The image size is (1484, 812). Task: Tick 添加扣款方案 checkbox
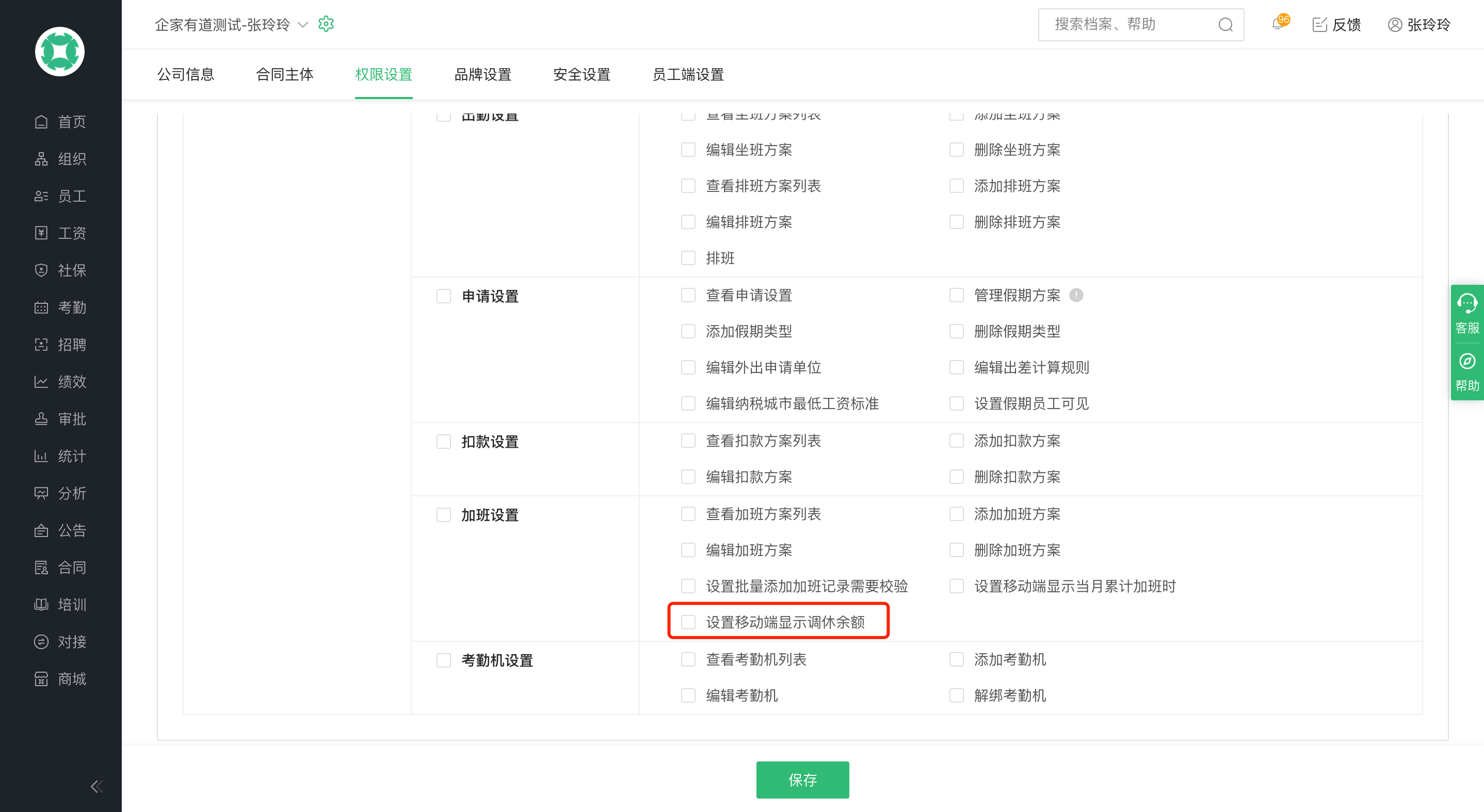coord(956,441)
